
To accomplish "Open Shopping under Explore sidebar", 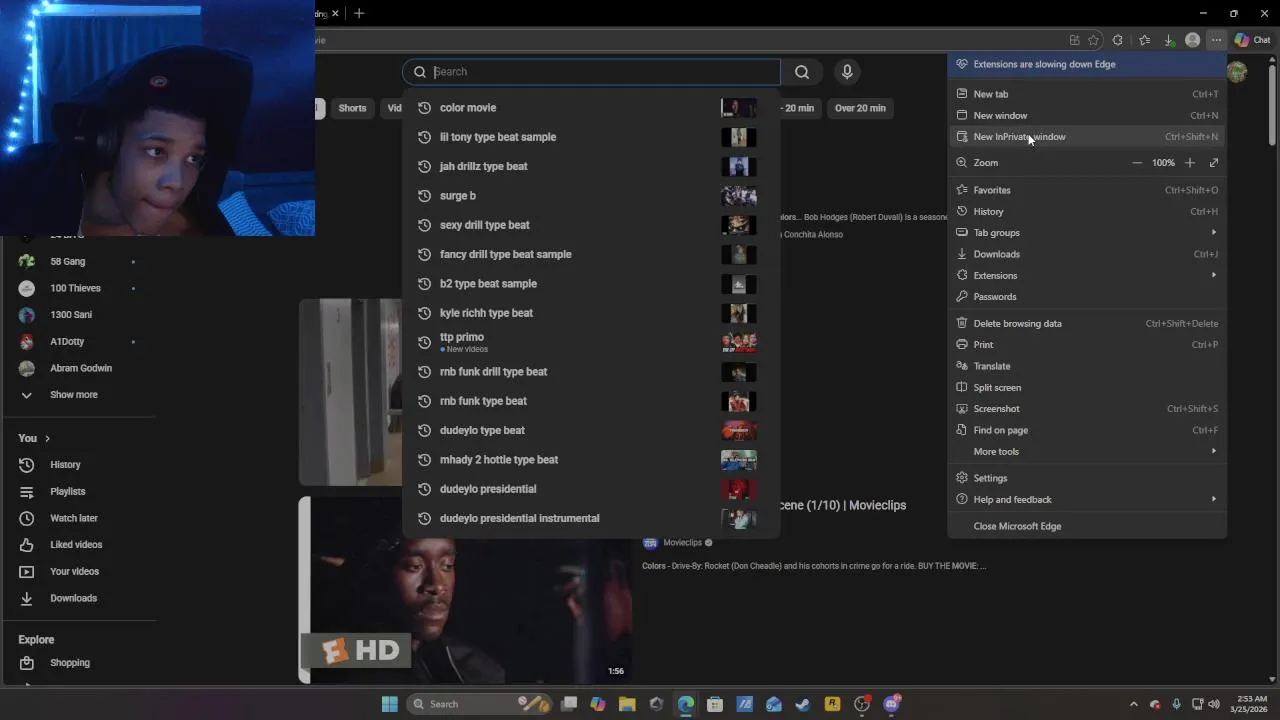I will click(x=78, y=663).
